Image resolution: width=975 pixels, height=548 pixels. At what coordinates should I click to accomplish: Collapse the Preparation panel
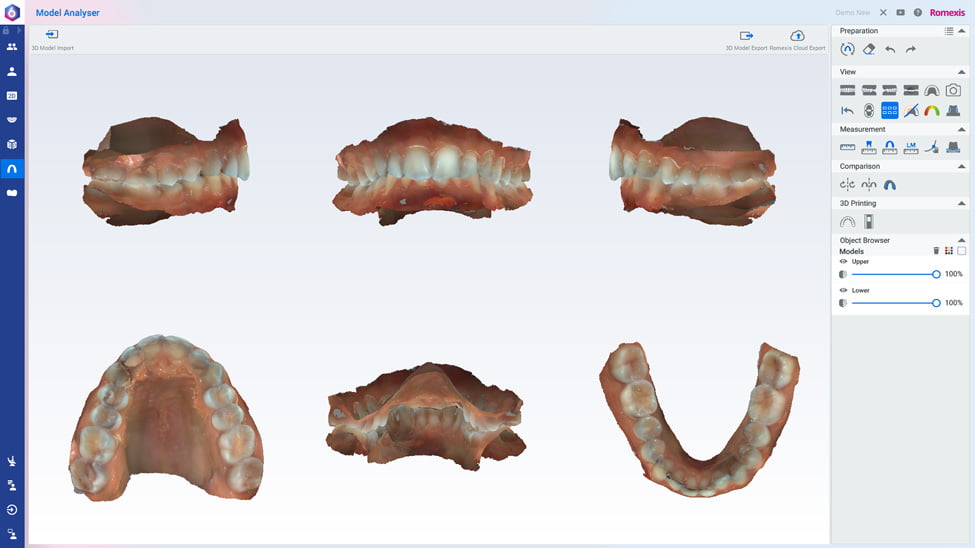[x=962, y=31]
